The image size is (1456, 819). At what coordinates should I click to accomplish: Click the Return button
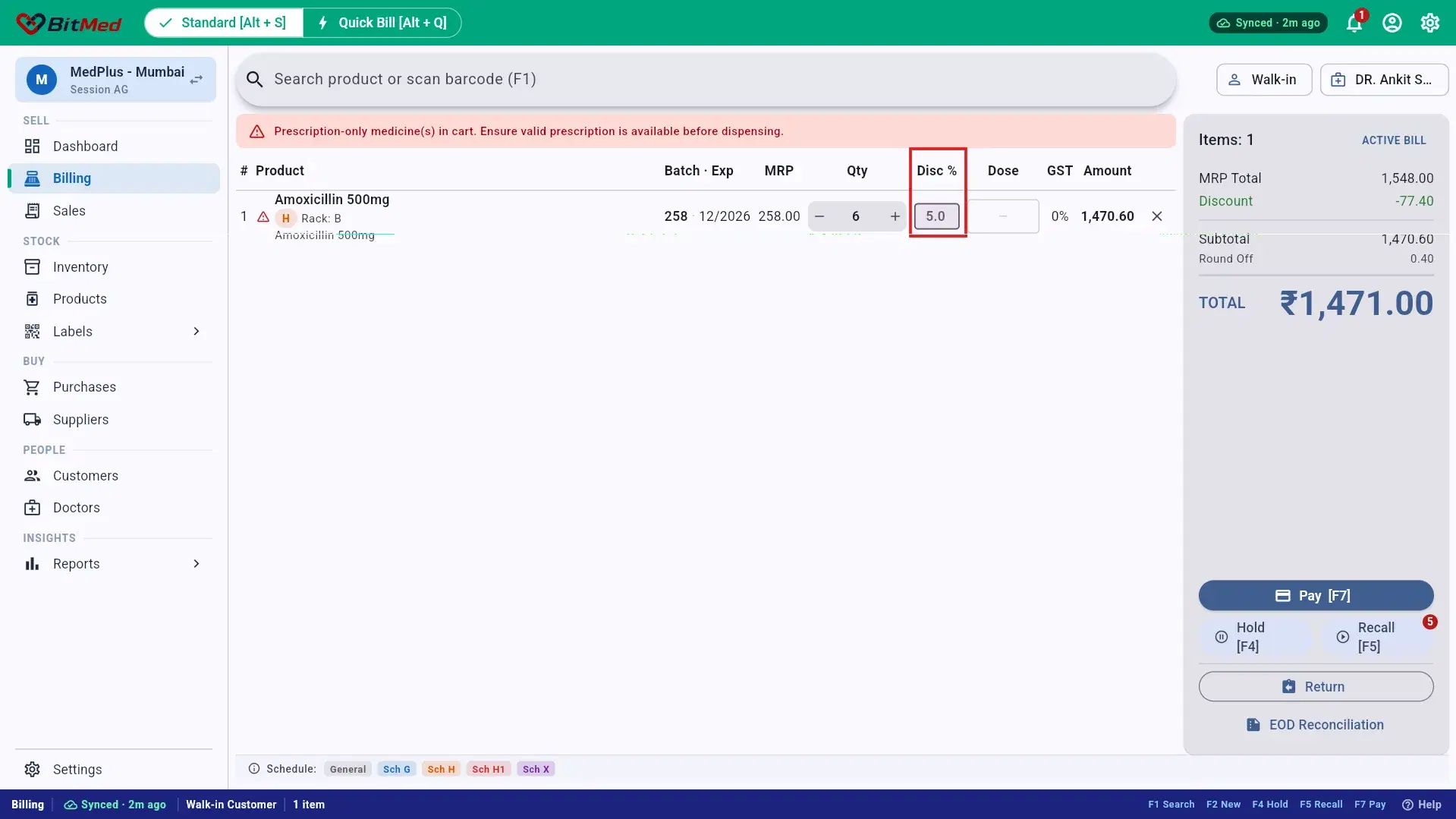click(1316, 687)
